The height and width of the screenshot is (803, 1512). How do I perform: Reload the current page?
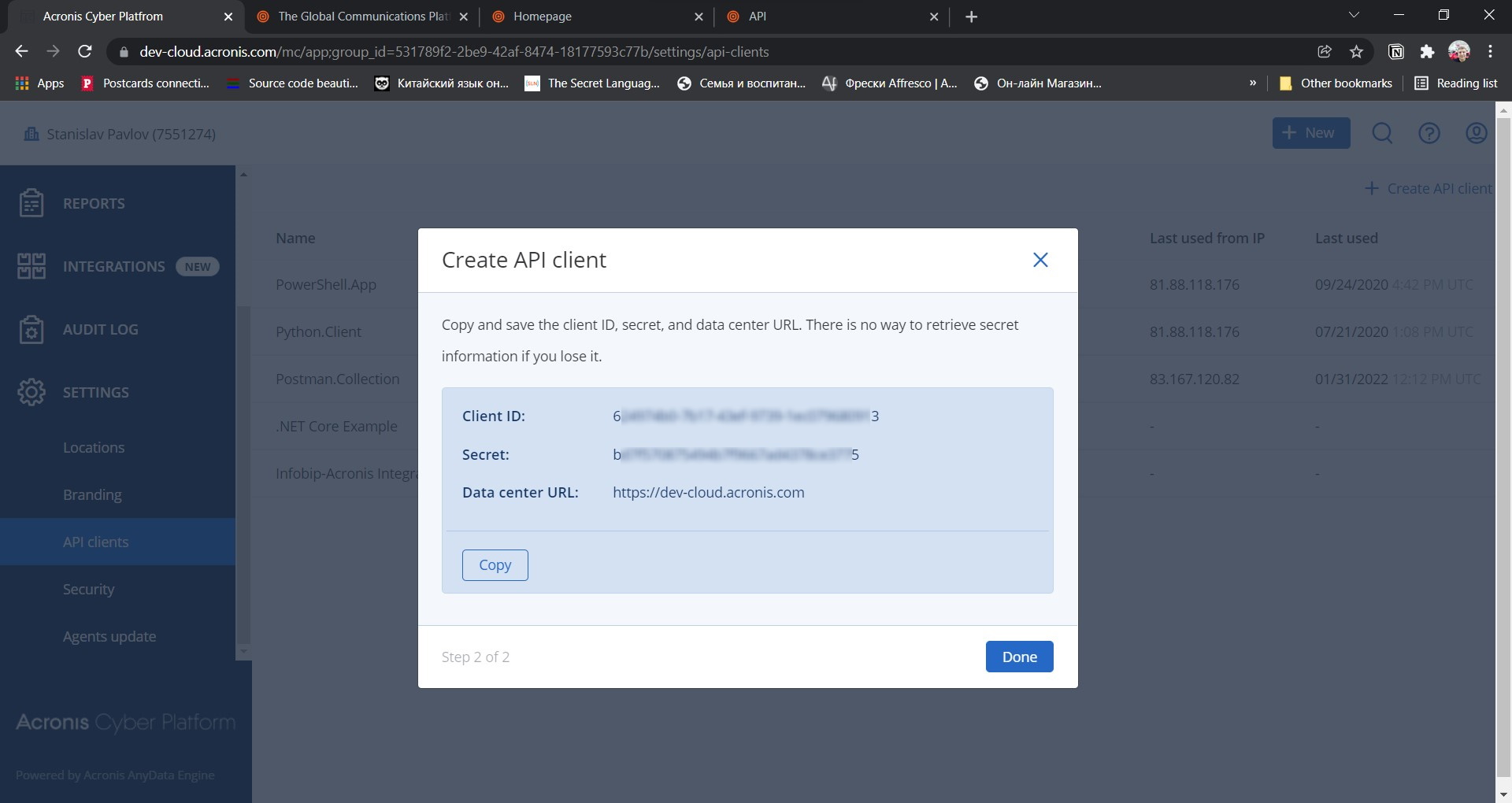point(85,51)
